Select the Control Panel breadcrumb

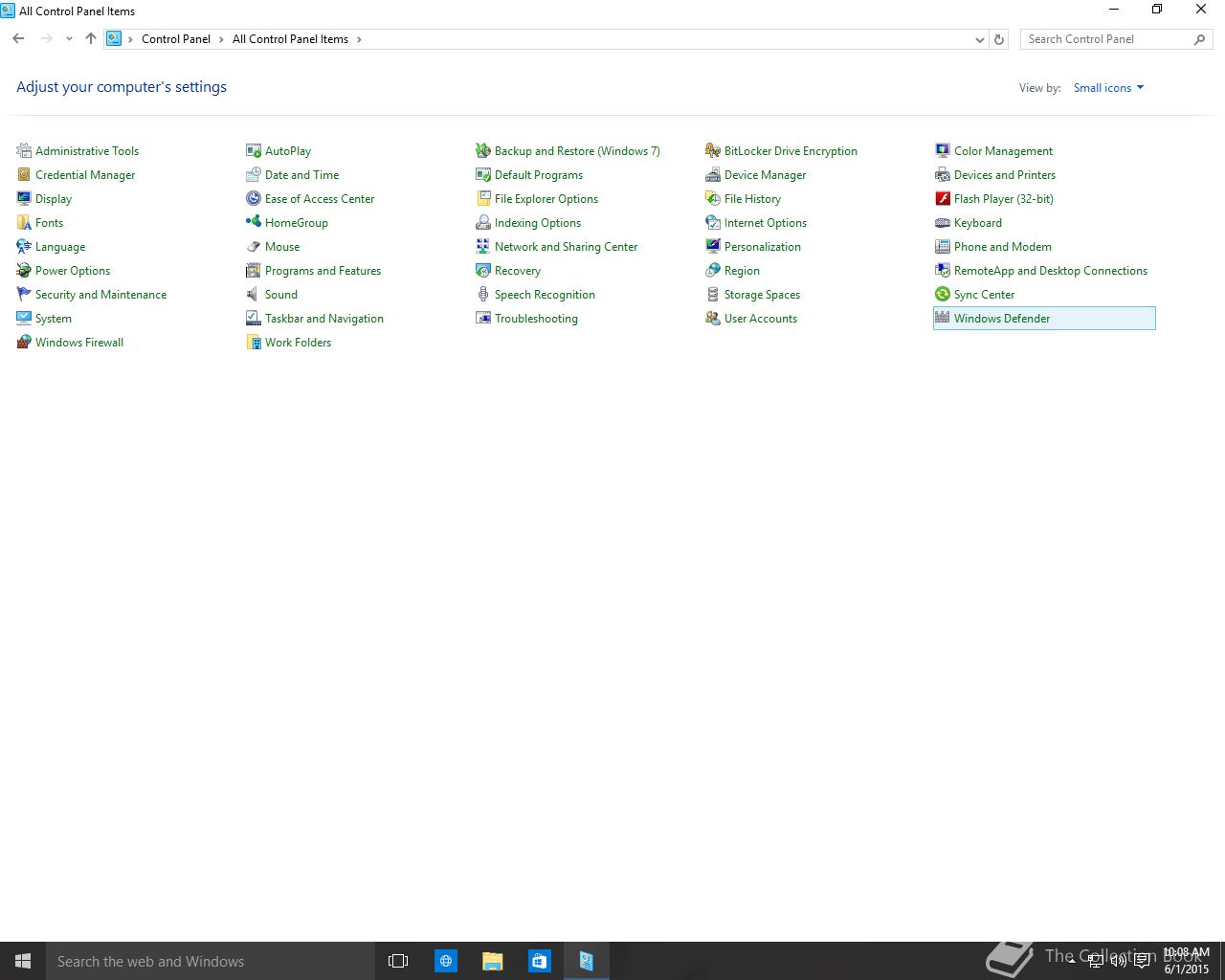pyautogui.click(x=176, y=39)
